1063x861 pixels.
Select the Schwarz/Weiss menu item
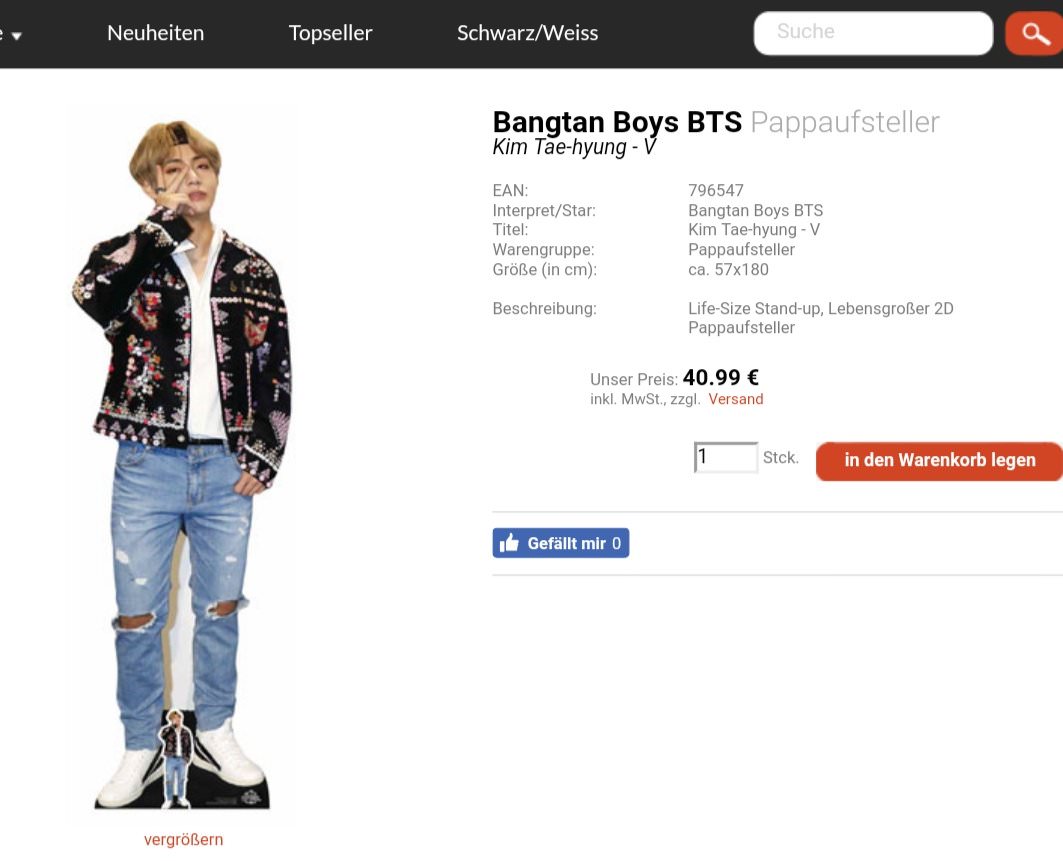point(527,33)
